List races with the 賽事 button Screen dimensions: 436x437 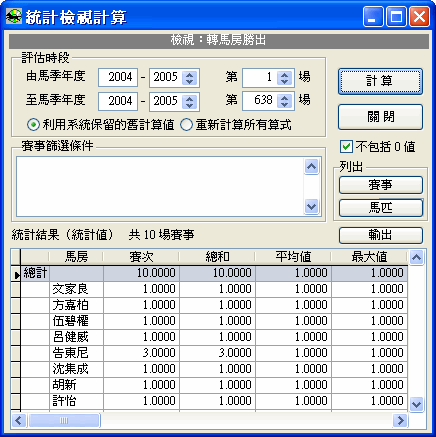pyautogui.click(x=381, y=185)
